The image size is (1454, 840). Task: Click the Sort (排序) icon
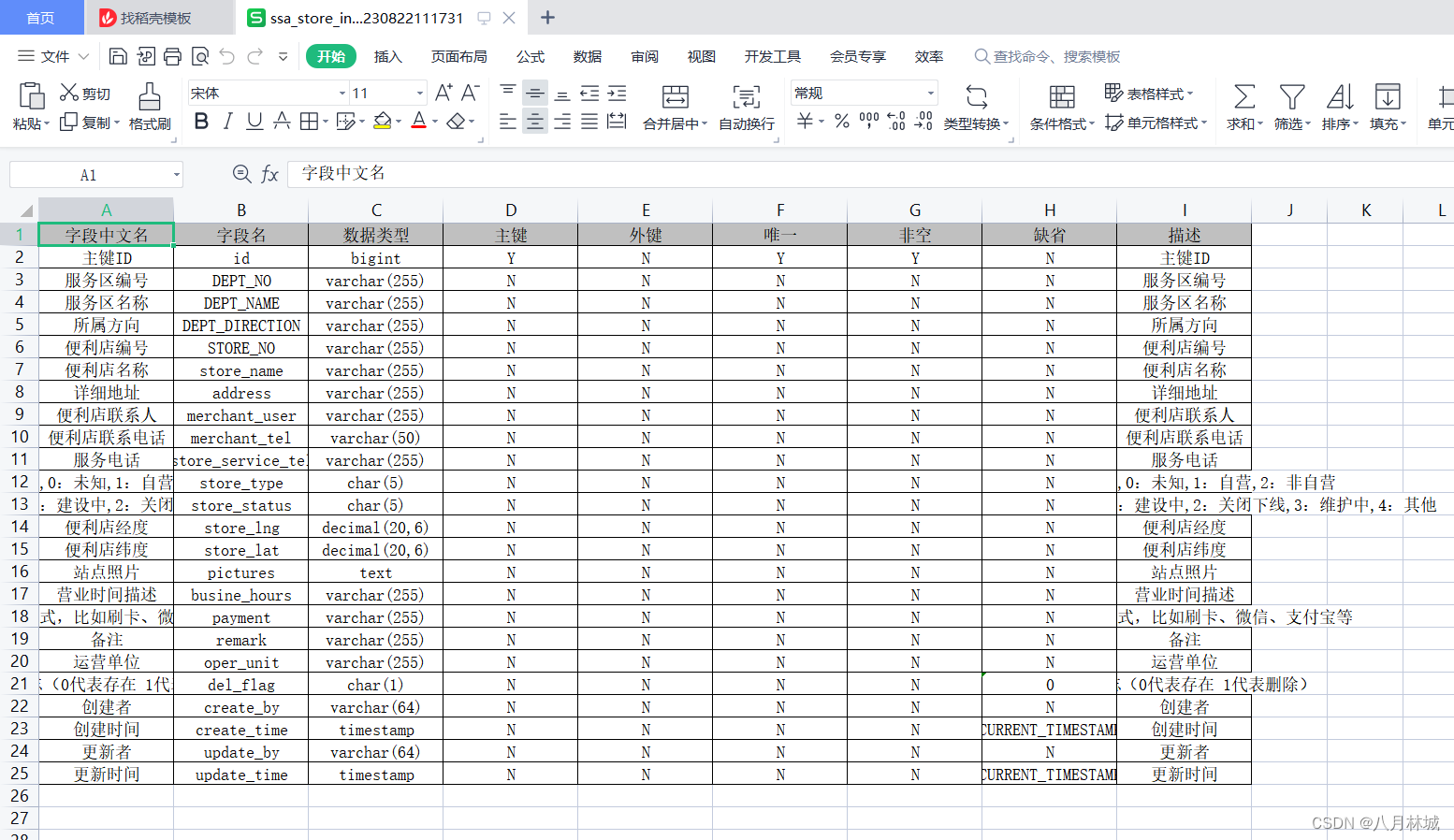click(1340, 96)
